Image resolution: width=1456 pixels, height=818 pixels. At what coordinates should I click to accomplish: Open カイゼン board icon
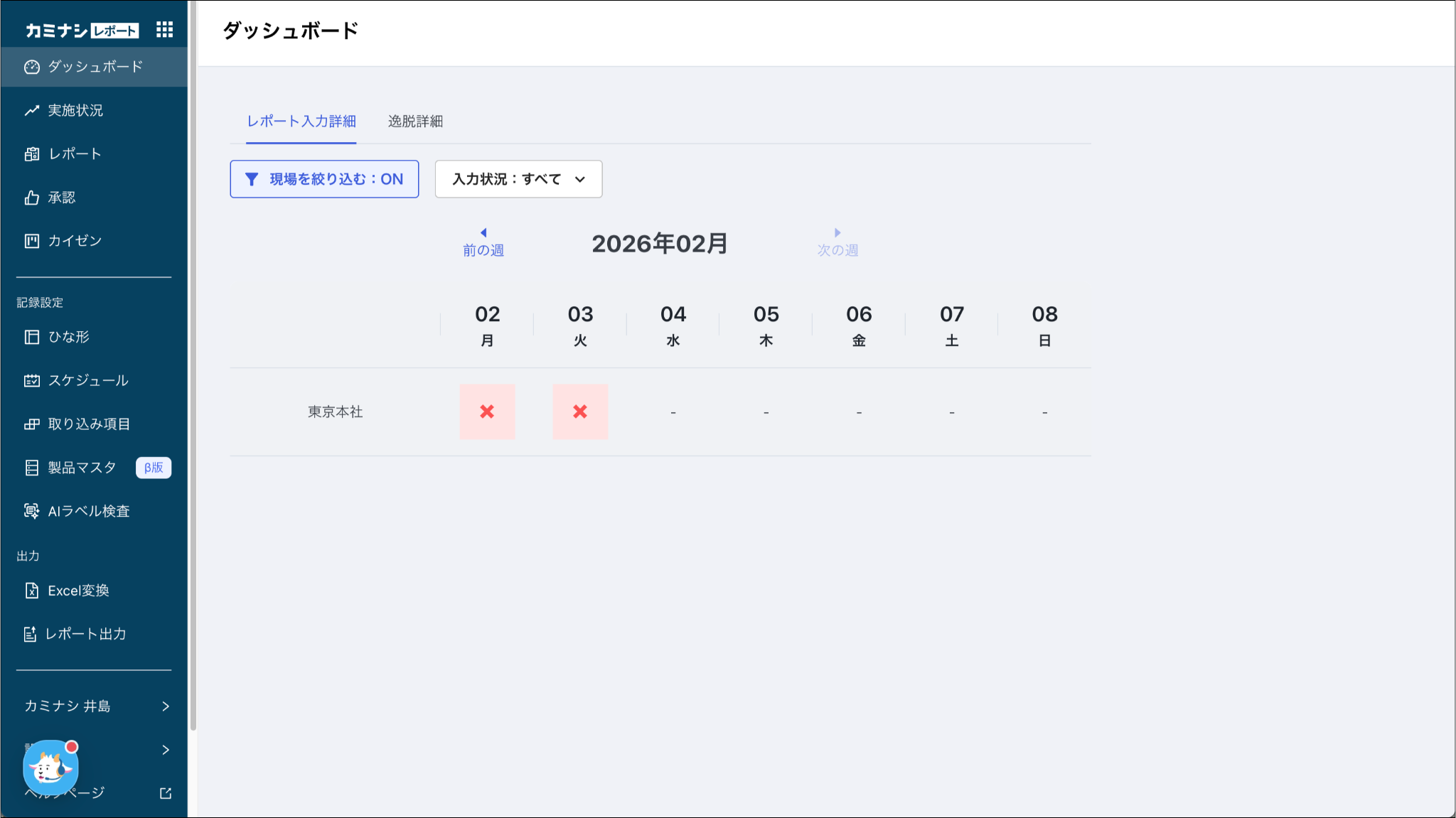click(32, 241)
